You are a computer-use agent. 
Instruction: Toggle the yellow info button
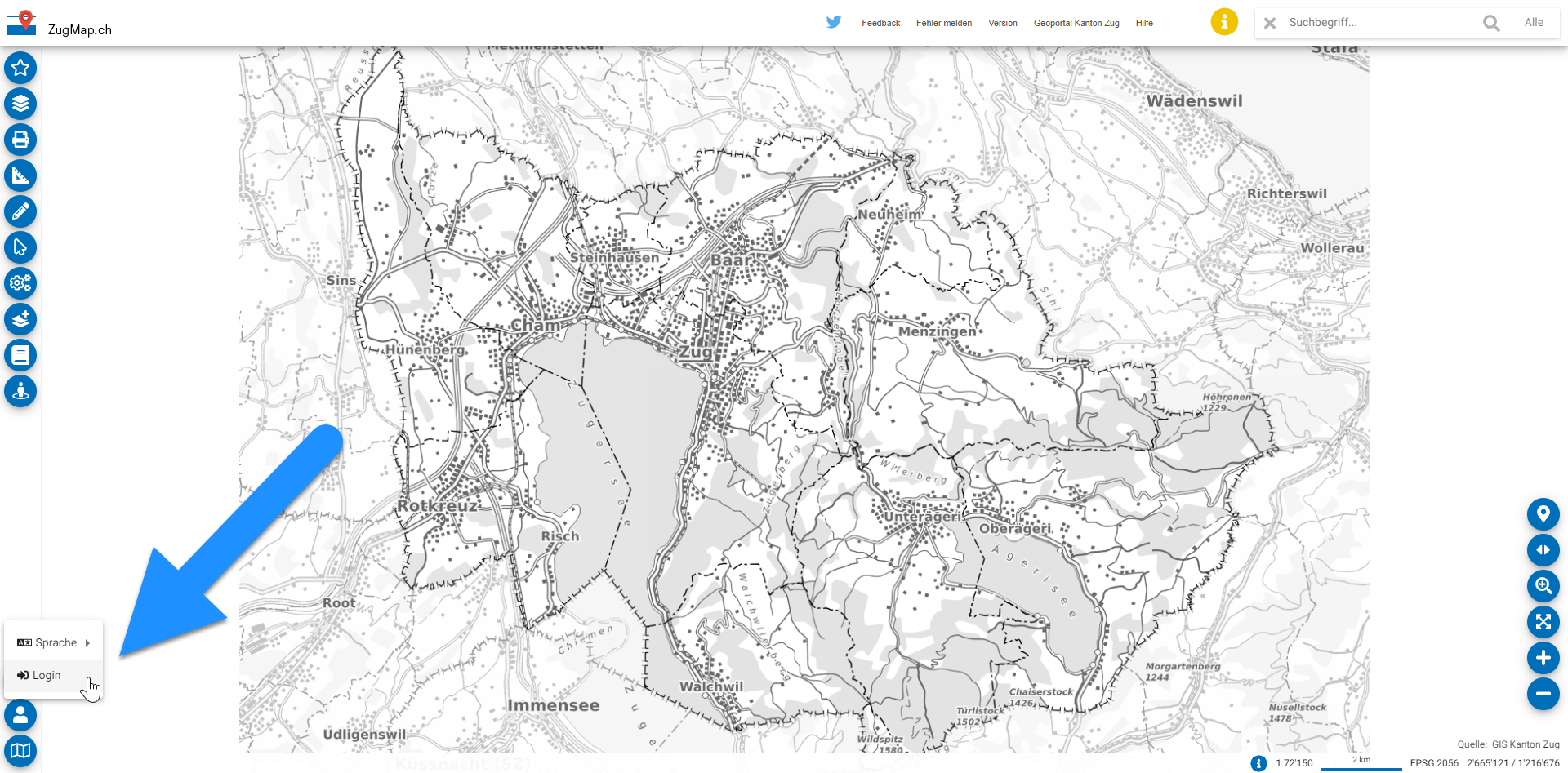click(1223, 22)
